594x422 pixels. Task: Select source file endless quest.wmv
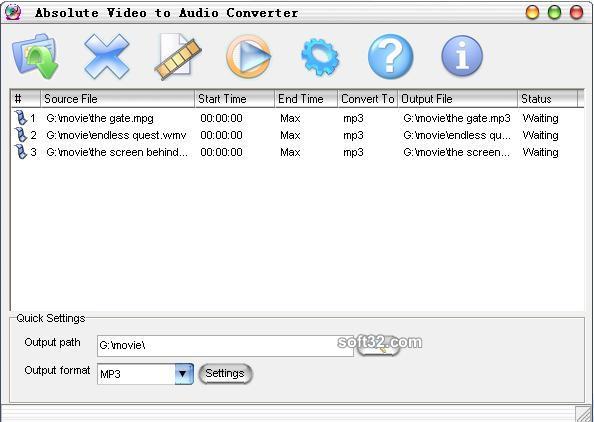[x=116, y=135]
